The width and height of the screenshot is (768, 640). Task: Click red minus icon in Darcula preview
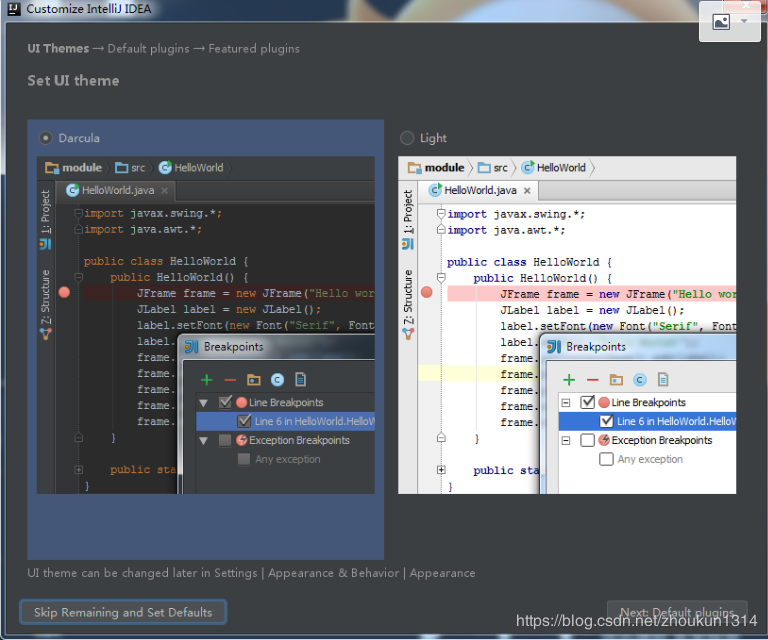pos(230,380)
